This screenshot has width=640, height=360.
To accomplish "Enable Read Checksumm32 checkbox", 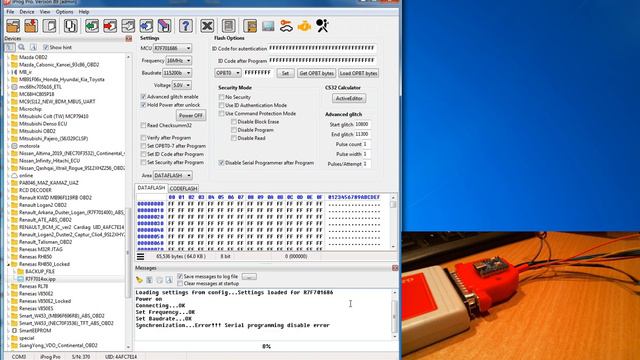I will [x=143, y=125].
